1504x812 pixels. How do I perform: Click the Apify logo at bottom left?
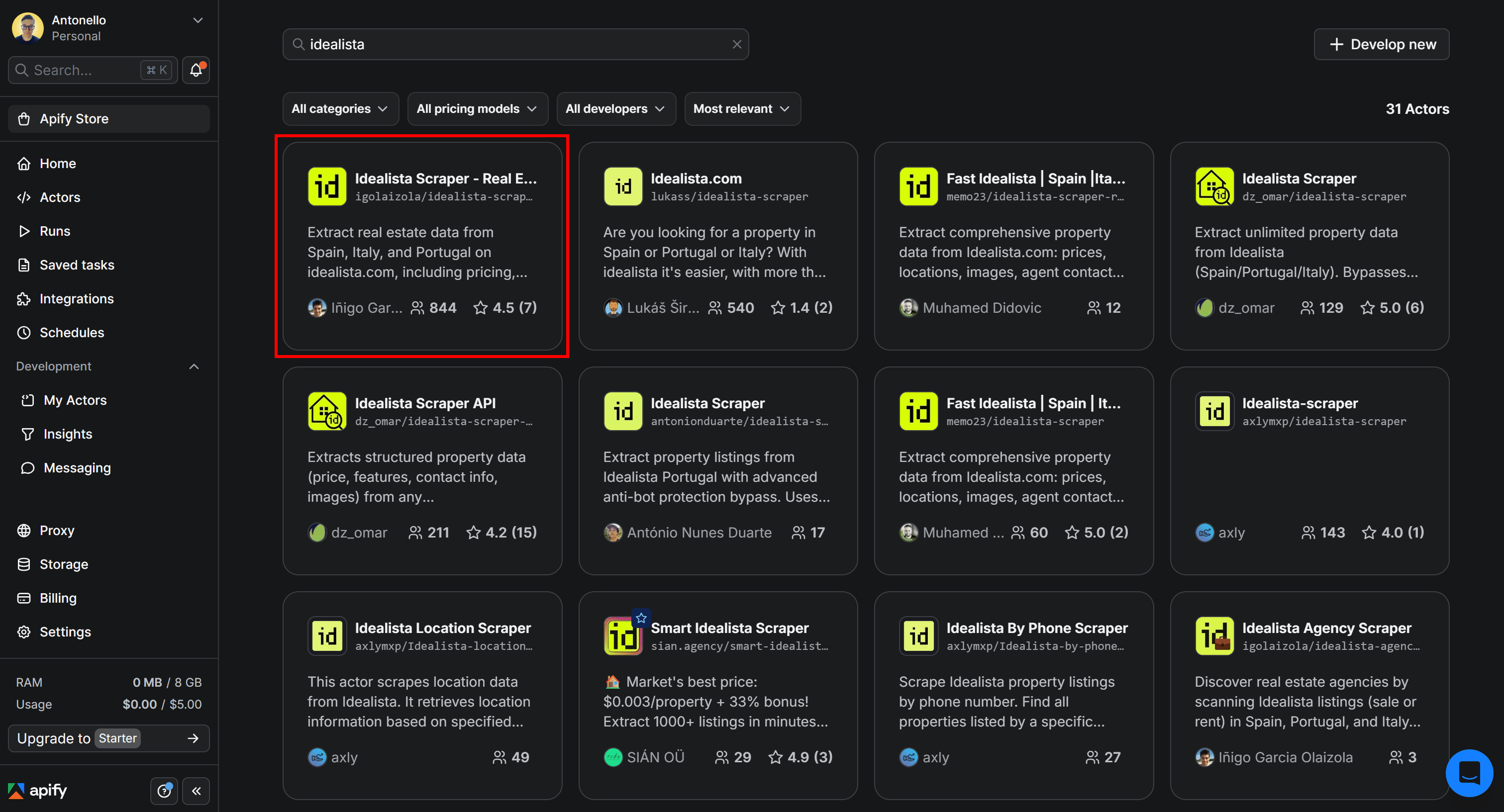pyautogui.click(x=37, y=791)
